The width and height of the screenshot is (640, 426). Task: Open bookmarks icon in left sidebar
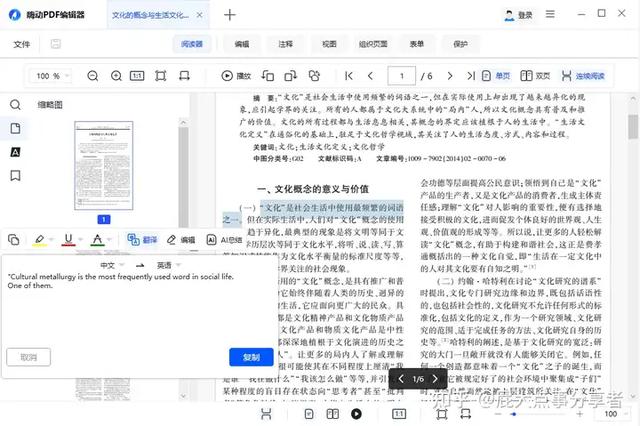pyautogui.click(x=15, y=176)
